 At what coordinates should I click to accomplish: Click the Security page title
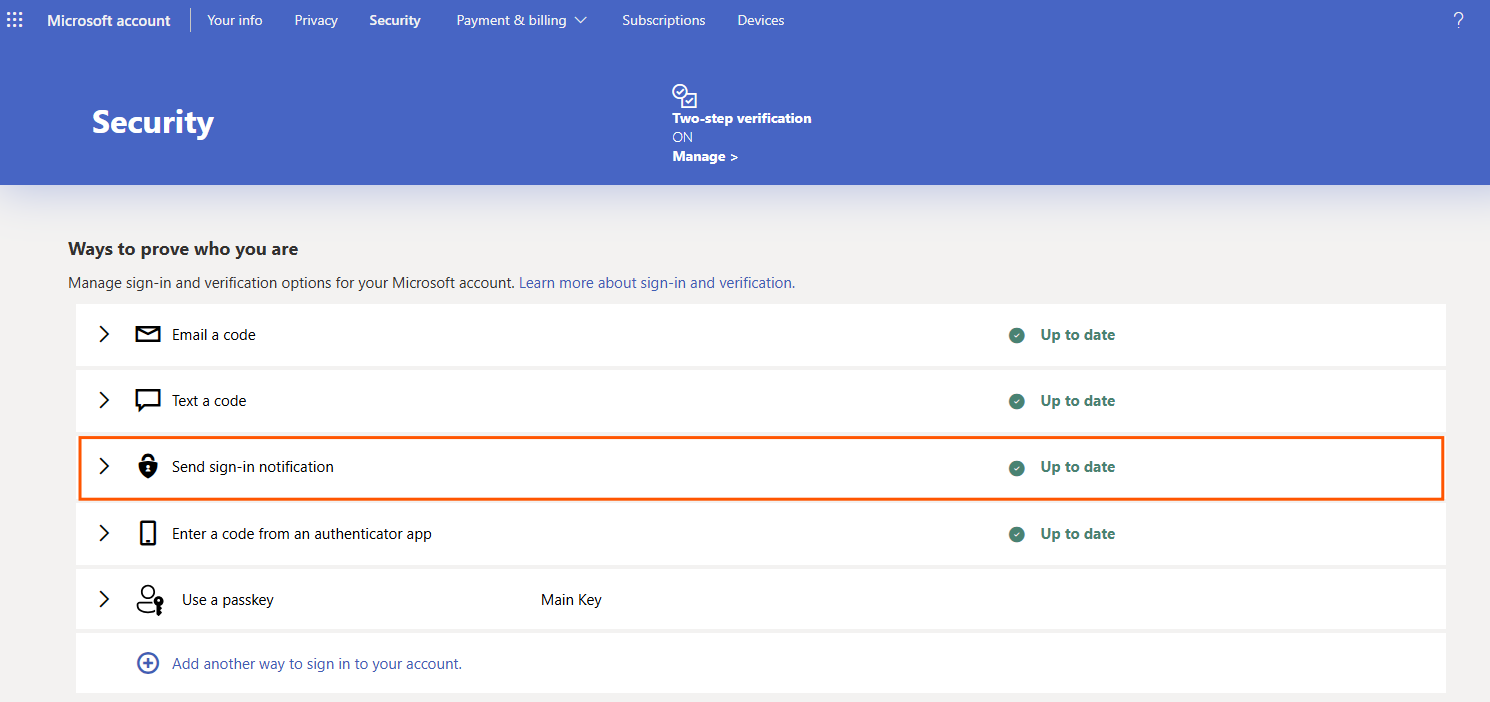coord(153,122)
